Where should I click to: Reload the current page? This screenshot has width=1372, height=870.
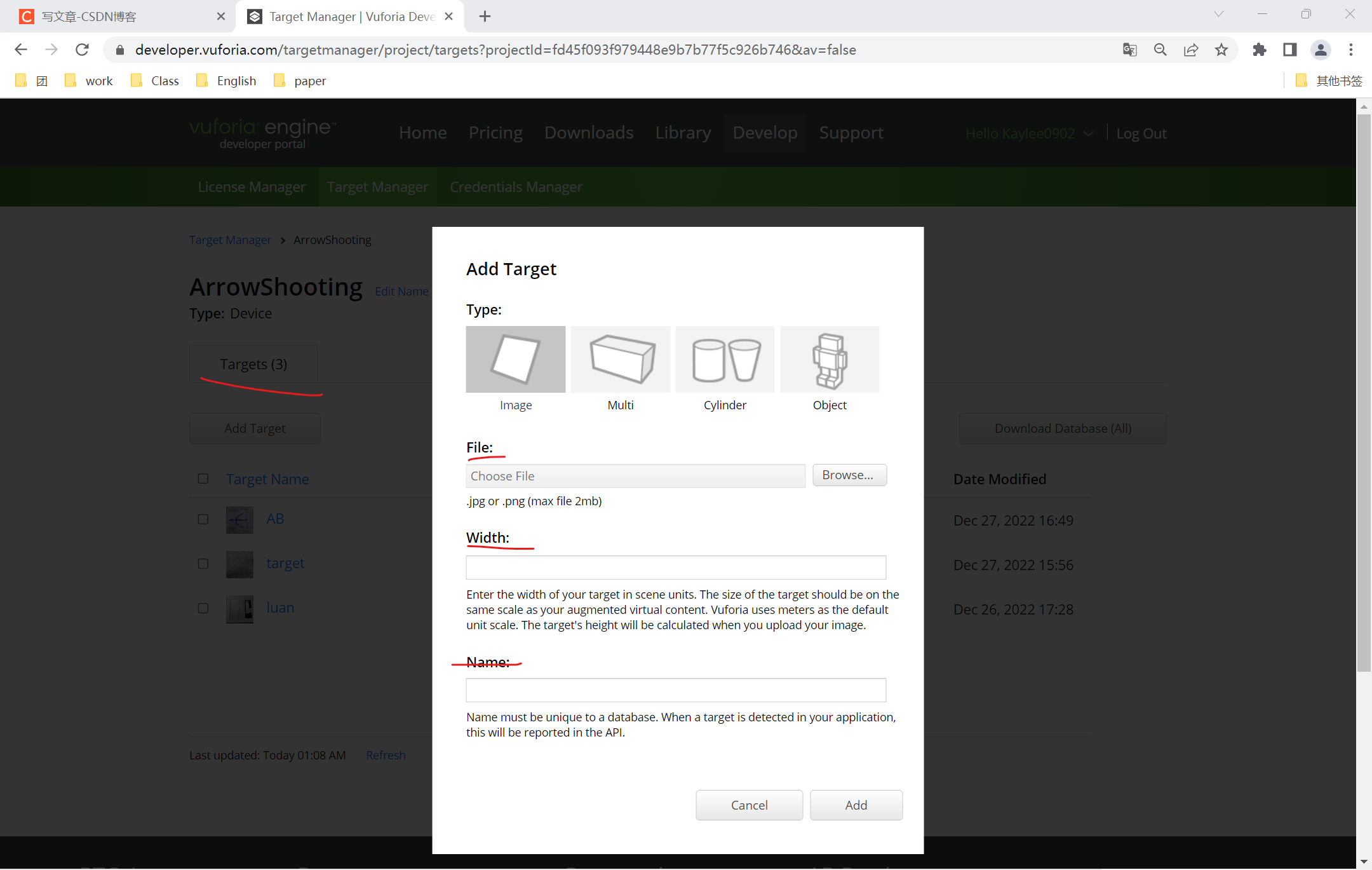point(82,50)
